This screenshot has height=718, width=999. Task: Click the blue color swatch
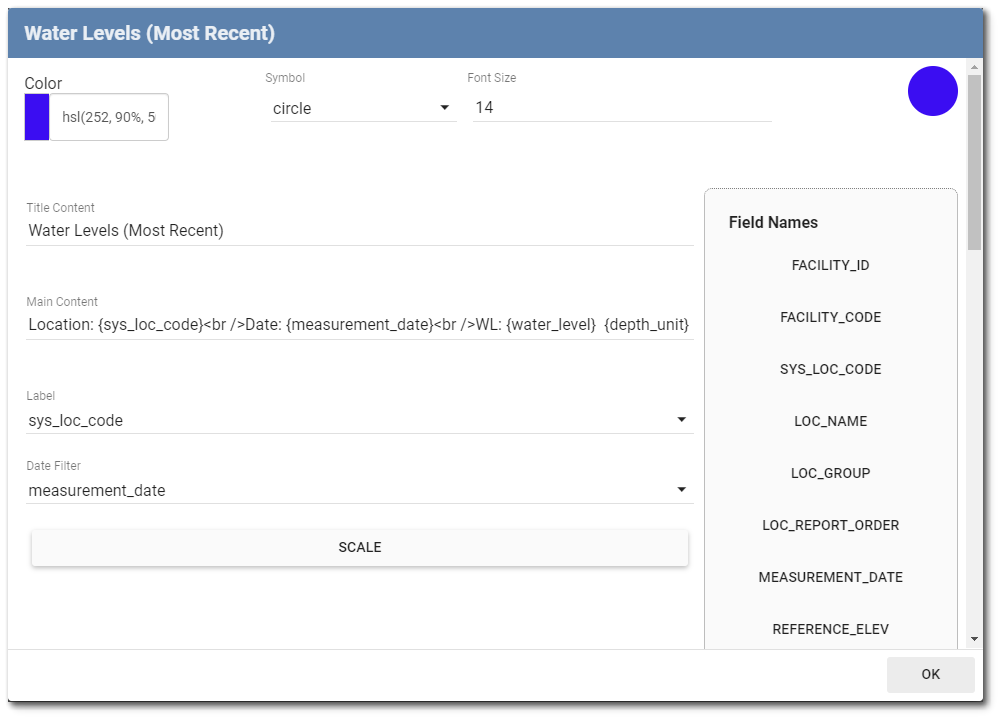[37, 117]
